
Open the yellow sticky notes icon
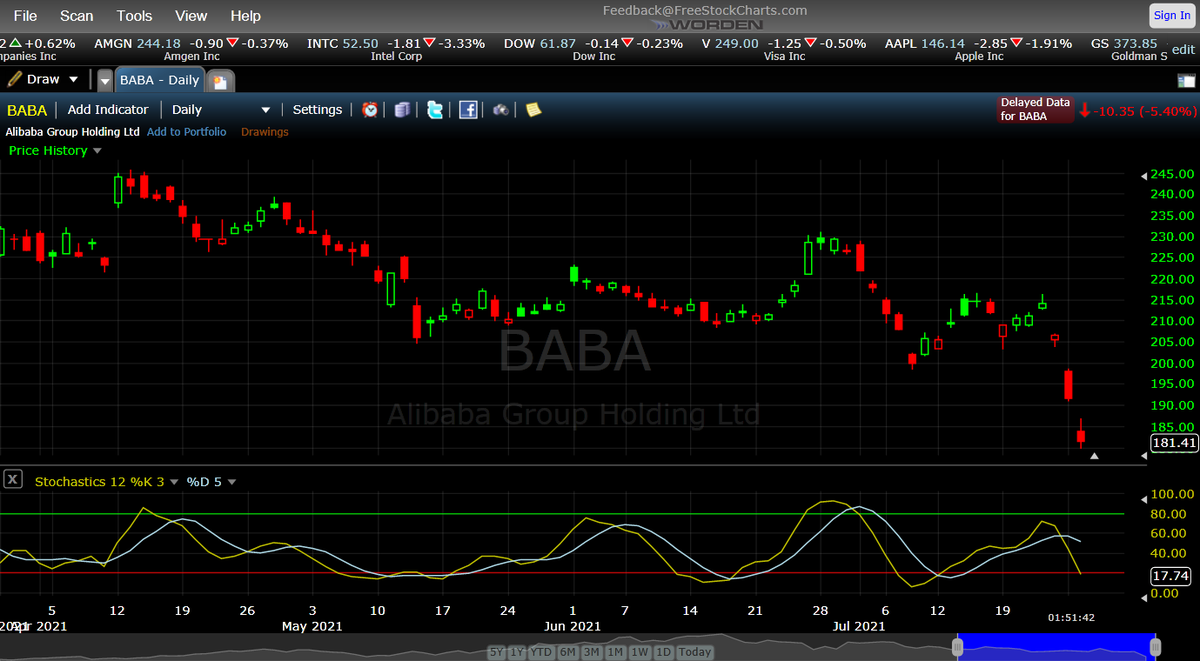[533, 110]
